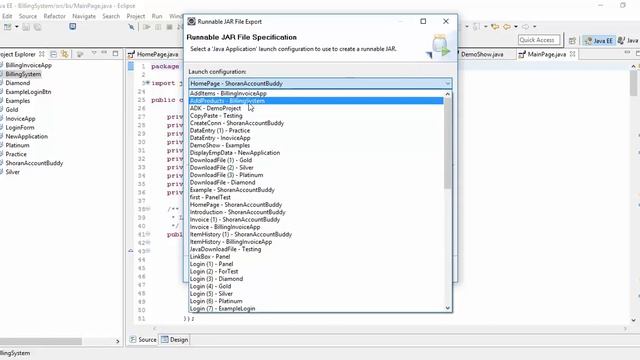Click the Save All icon in toolbar
This screenshot has width=640, height=360.
pos(38,27)
